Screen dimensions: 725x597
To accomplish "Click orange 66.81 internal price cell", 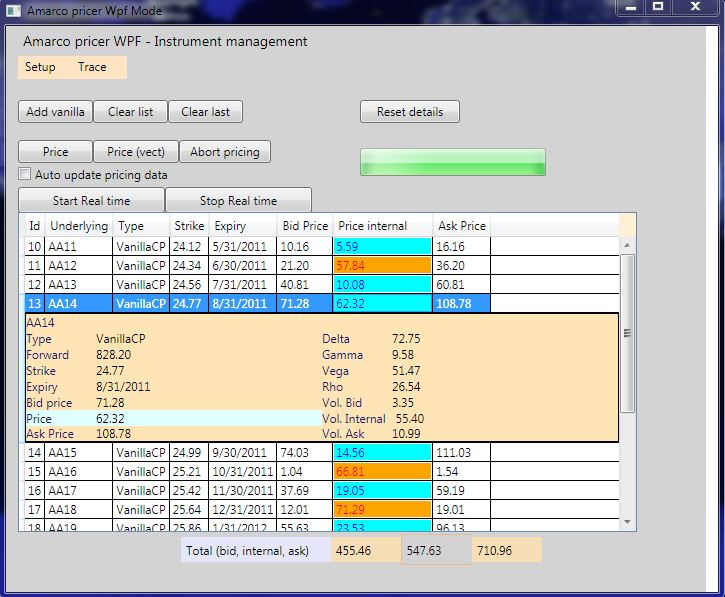I will pos(381,471).
